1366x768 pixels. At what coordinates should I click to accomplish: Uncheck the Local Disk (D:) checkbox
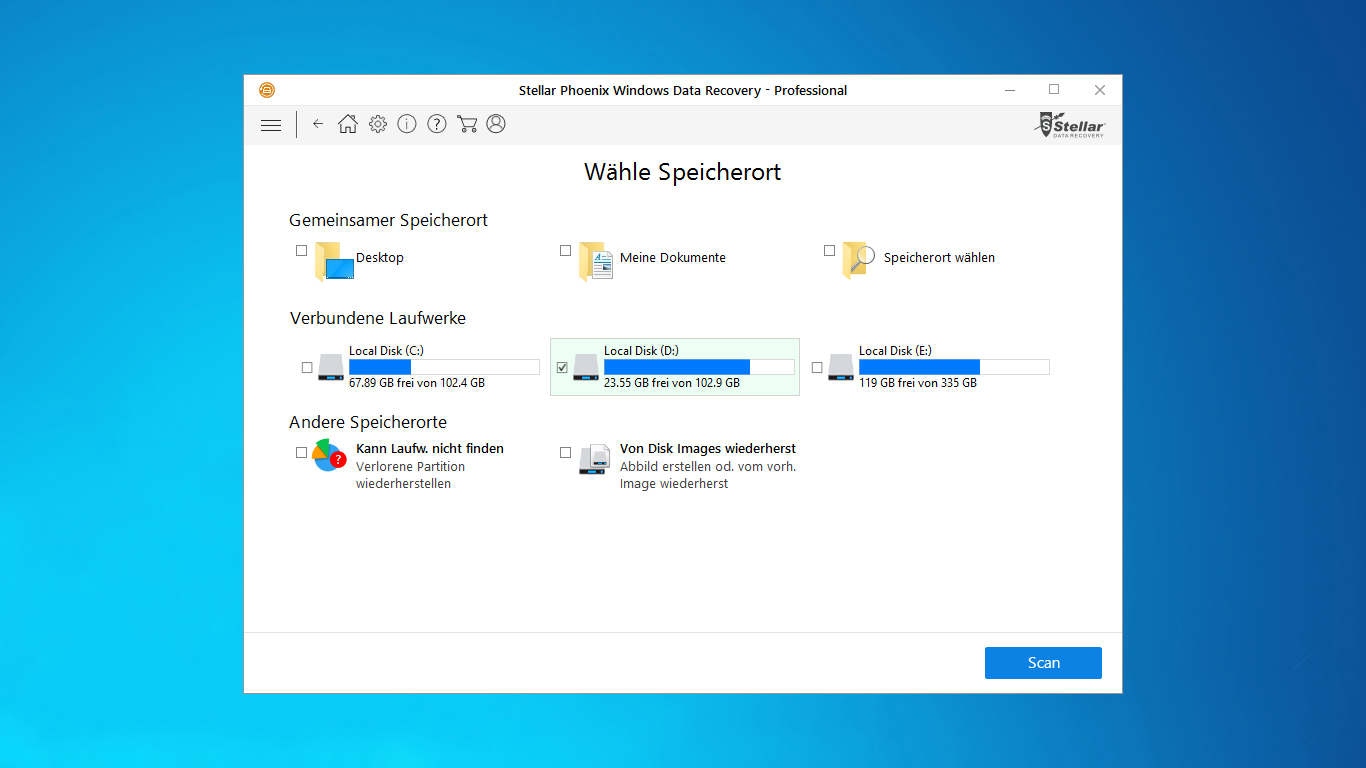[x=562, y=368]
